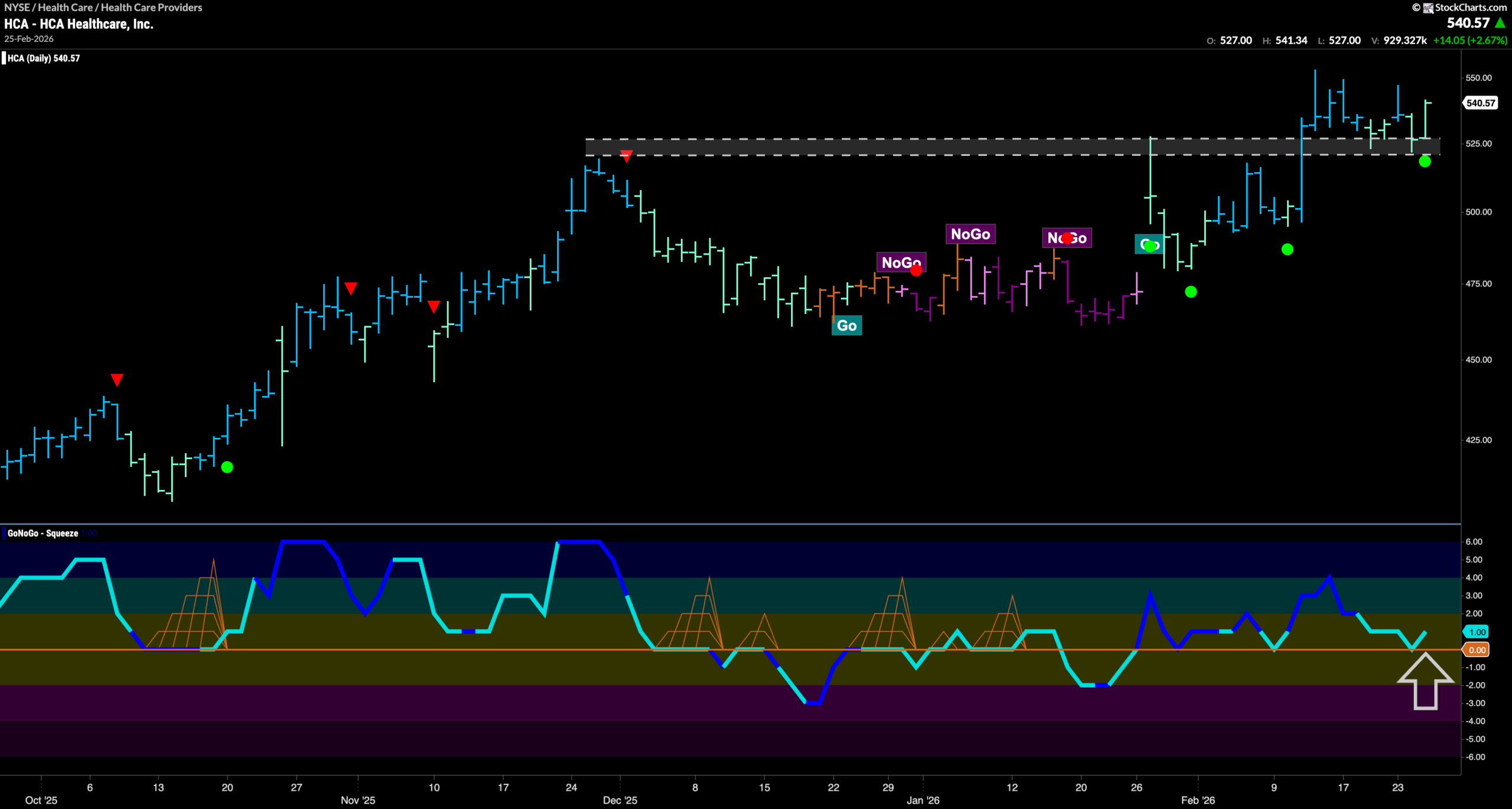Click the high value 'H: 541.34'
Image resolution: width=1512 pixels, height=809 pixels.
[1285, 40]
